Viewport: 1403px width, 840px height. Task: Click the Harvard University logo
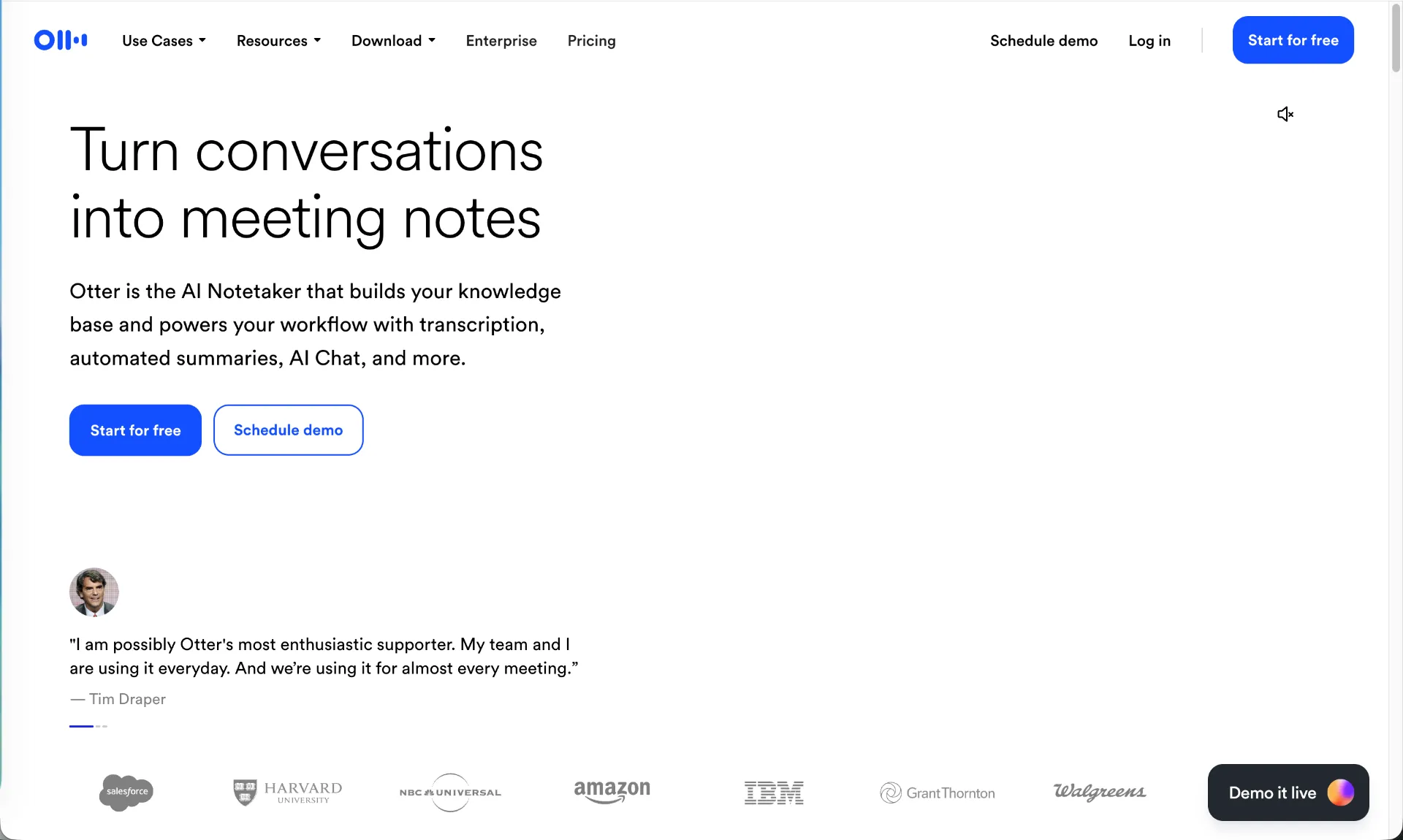click(288, 793)
